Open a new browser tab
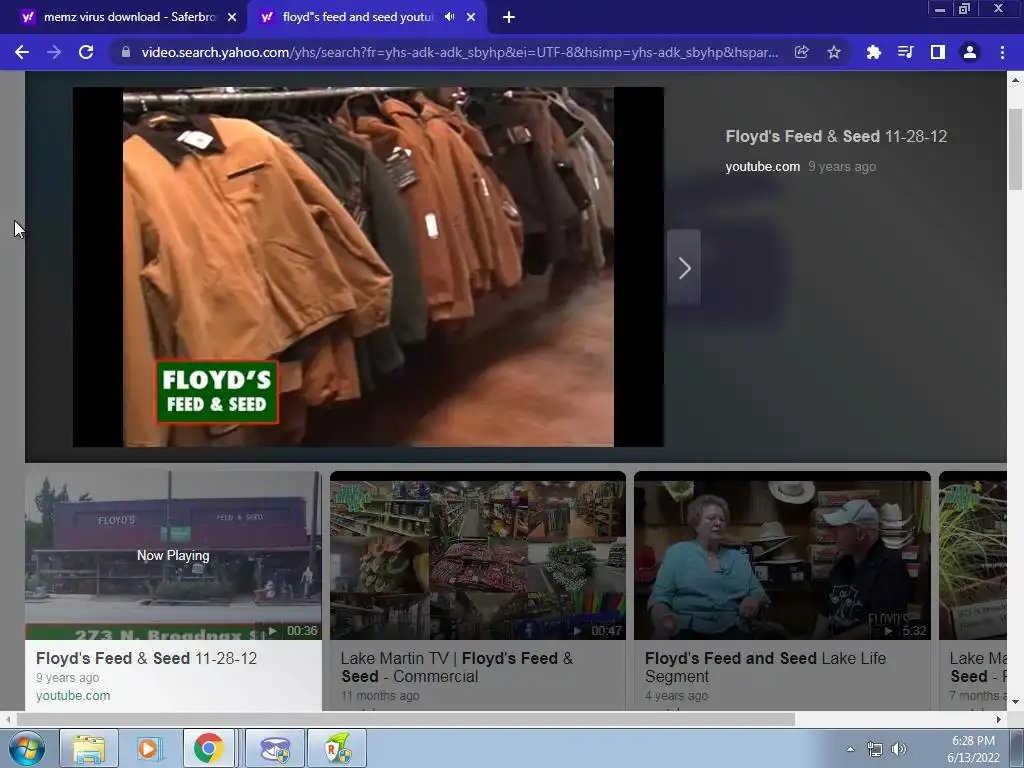Viewport: 1024px width, 768px height. pyautogui.click(x=509, y=17)
